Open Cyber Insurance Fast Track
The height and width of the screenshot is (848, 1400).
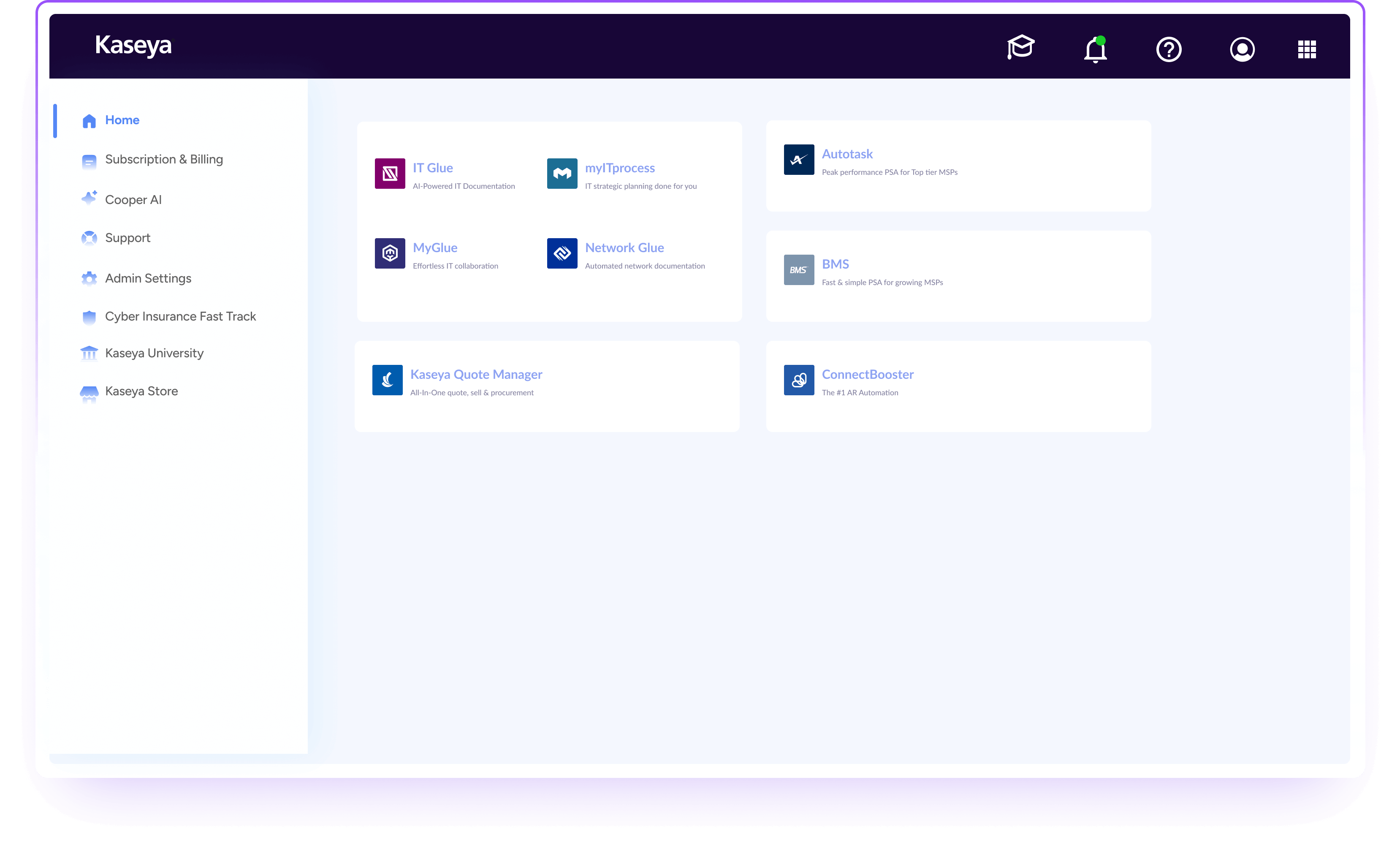pos(181,317)
